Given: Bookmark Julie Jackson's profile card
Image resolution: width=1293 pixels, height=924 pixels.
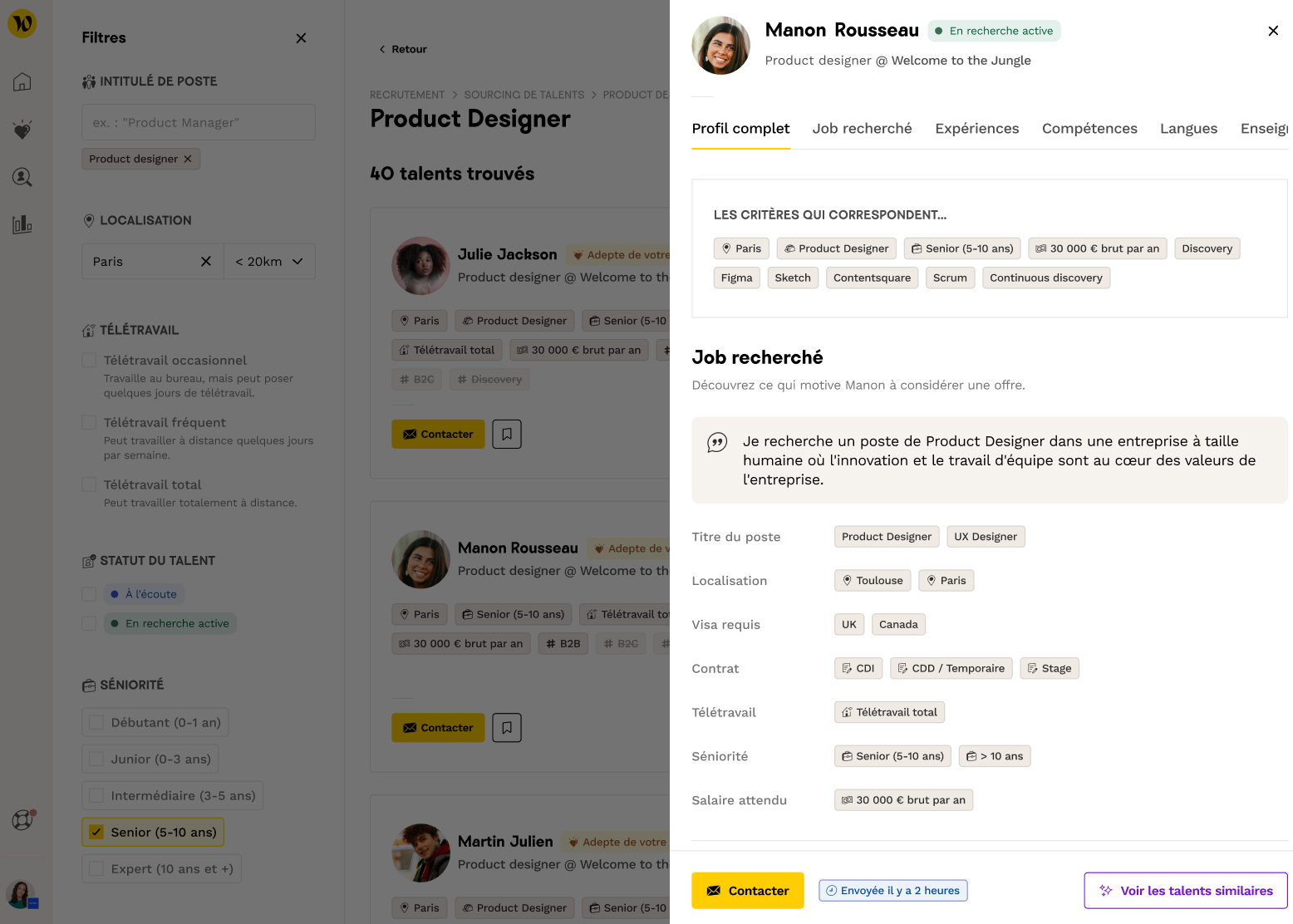Looking at the screenshot, I should [507, 434].
